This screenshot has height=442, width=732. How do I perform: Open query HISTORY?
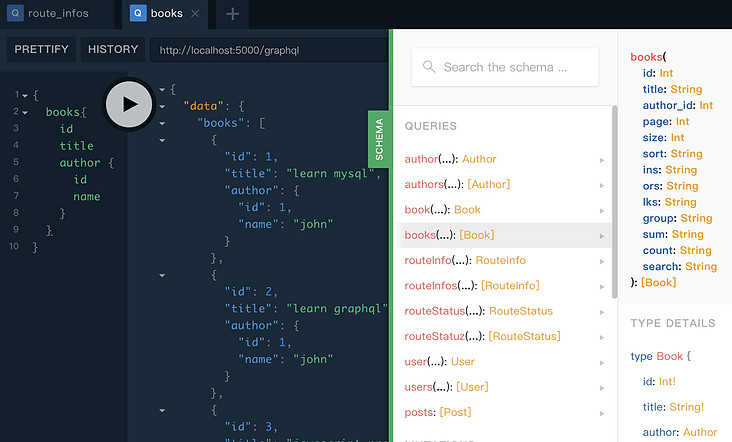coord(113,49)
